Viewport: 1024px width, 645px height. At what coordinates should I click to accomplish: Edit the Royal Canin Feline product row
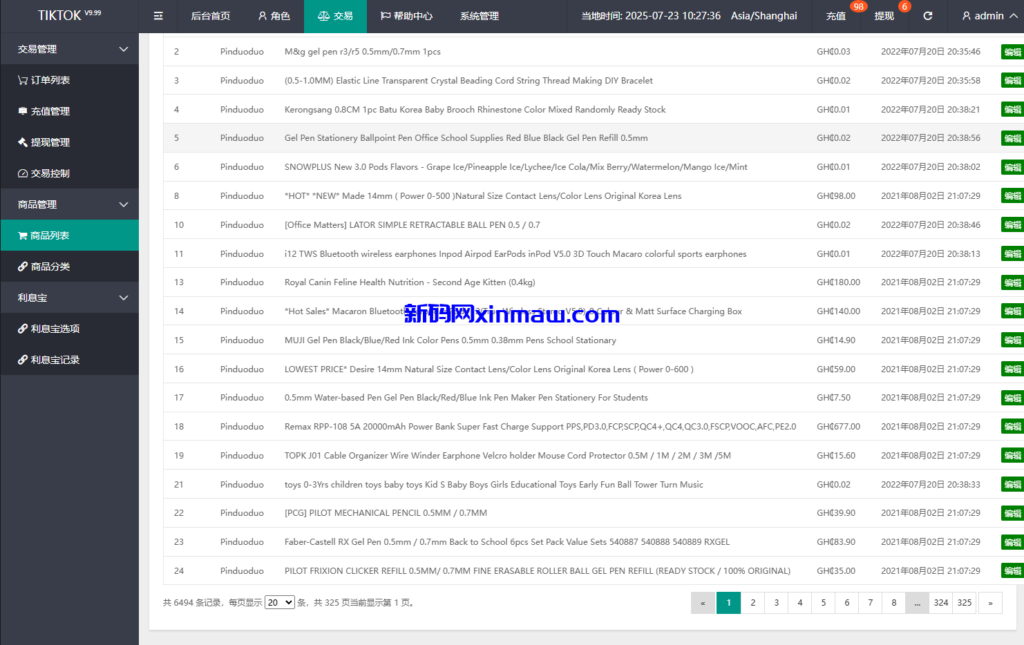pyautogui.click(x=1011, y=283)
